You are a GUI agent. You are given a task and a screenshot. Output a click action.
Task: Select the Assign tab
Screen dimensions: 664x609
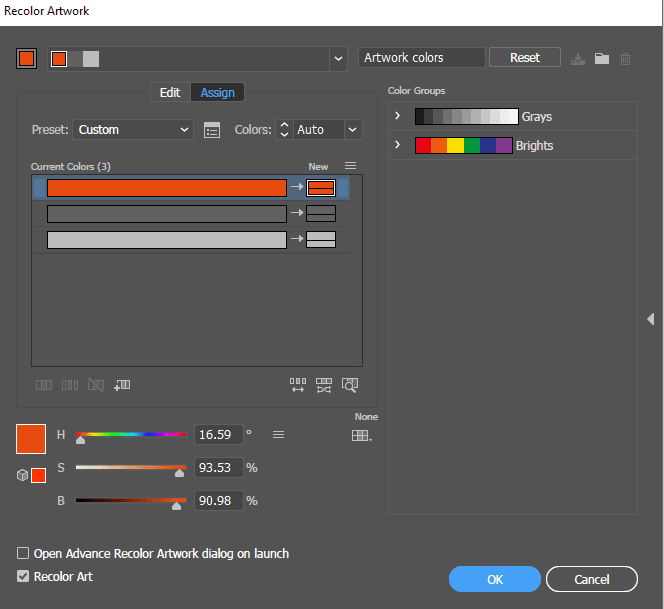pyautogui.click(x=217, y=92)
